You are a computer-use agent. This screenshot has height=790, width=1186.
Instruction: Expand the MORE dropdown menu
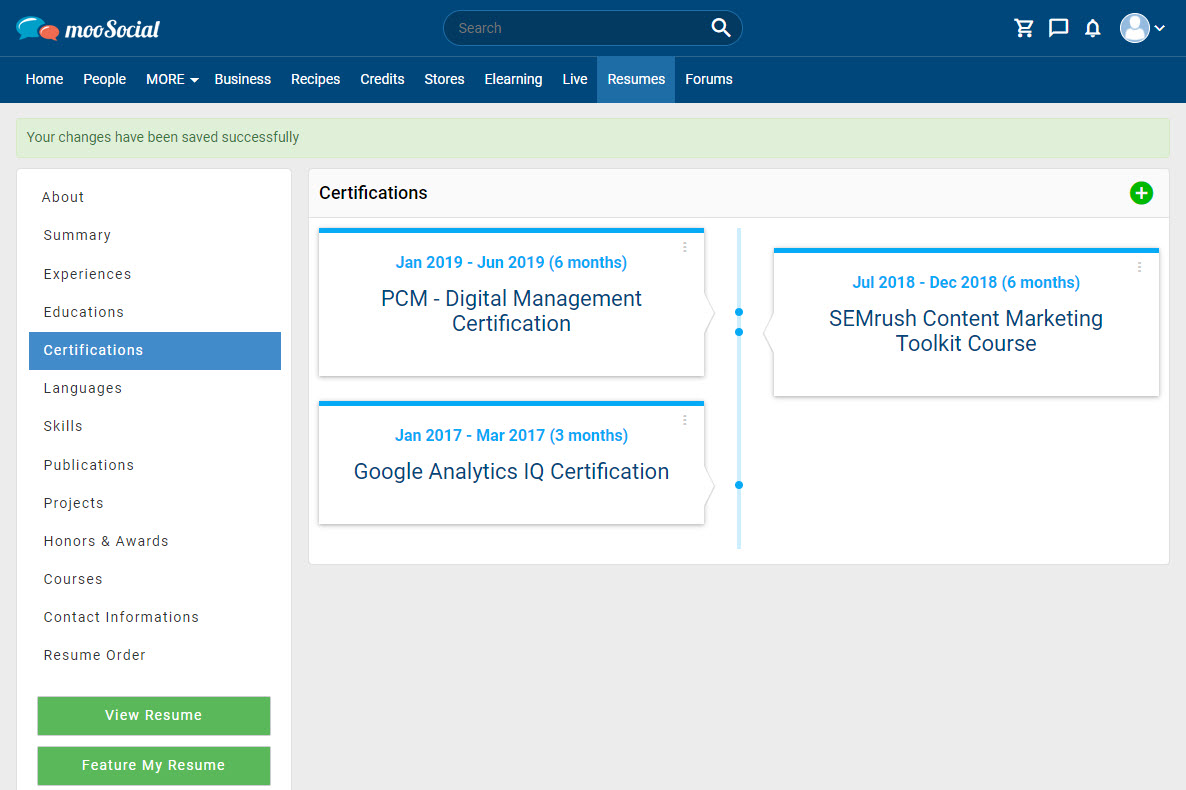pos(172,79)
